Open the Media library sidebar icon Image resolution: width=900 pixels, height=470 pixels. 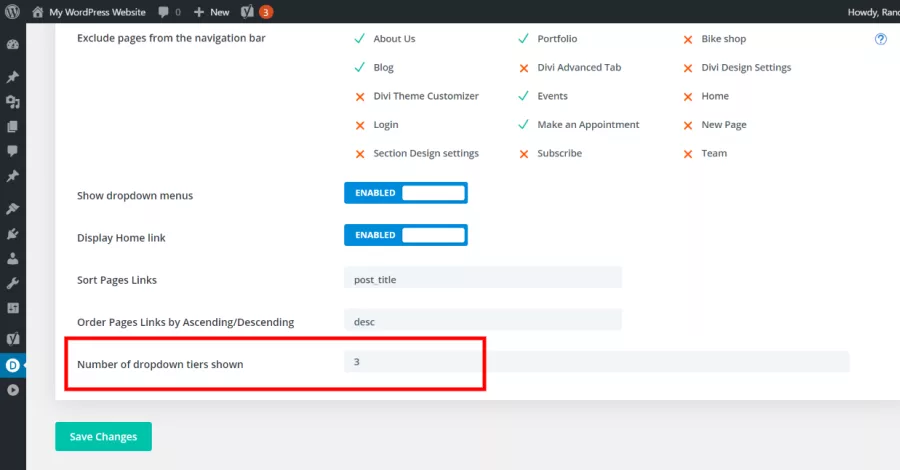[x=13, y=102]
